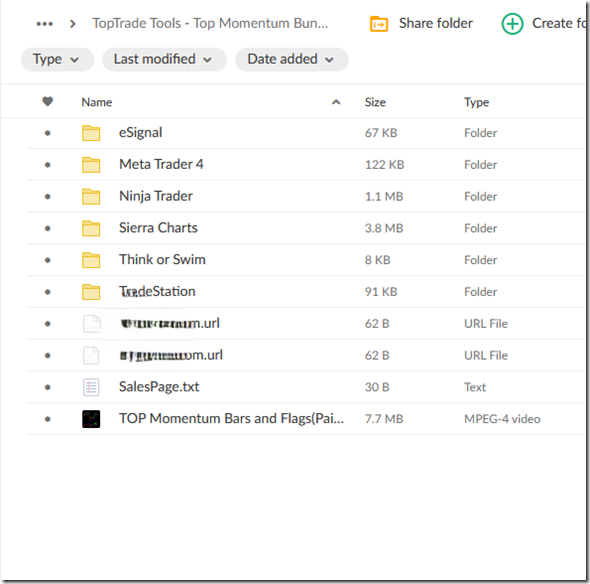Click the 122 KB size value

(x=384, y=164)
